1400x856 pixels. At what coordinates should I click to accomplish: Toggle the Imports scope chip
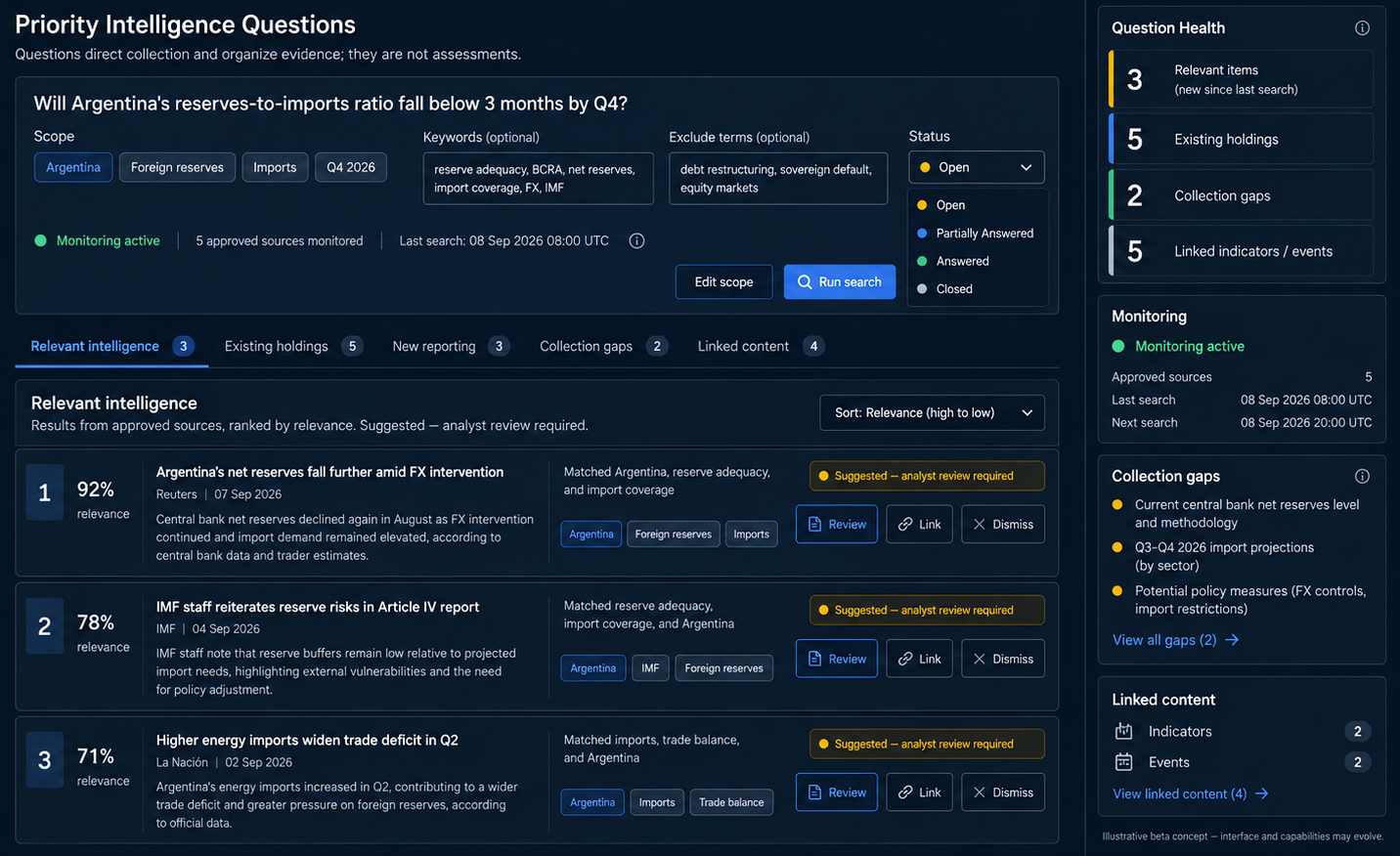pos(275,167)
